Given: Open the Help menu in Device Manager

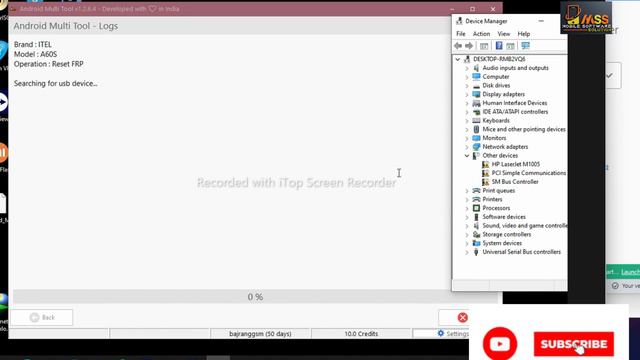Looking at the screenshot, I should [x=524, y=34].
